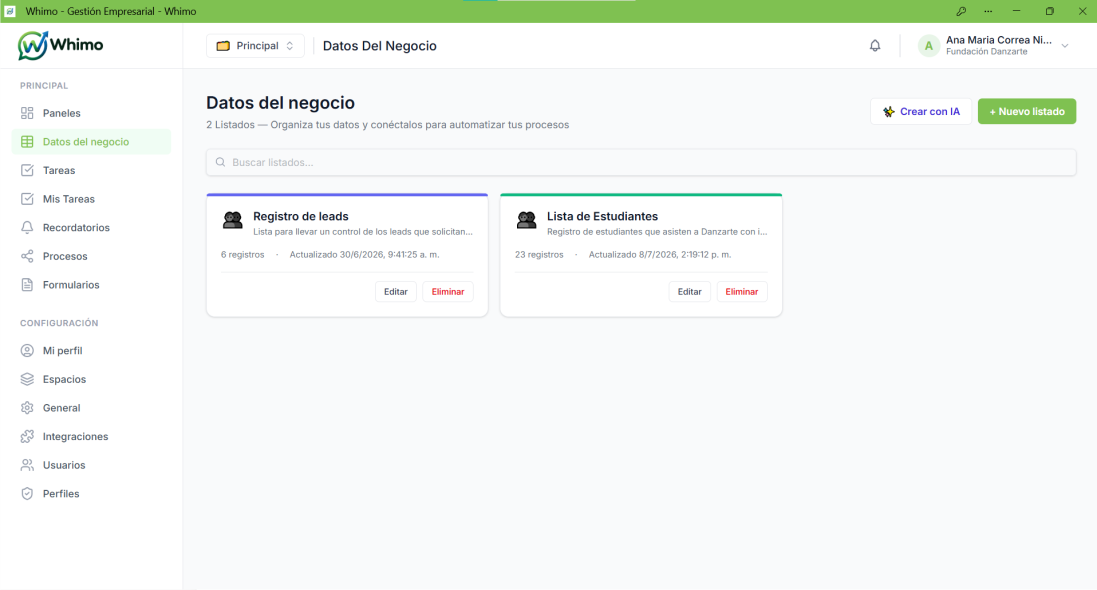Screen dimensions: 1097x590
Task: Open the Lista de Estudiantes card title
Action: tap(602, 216)
